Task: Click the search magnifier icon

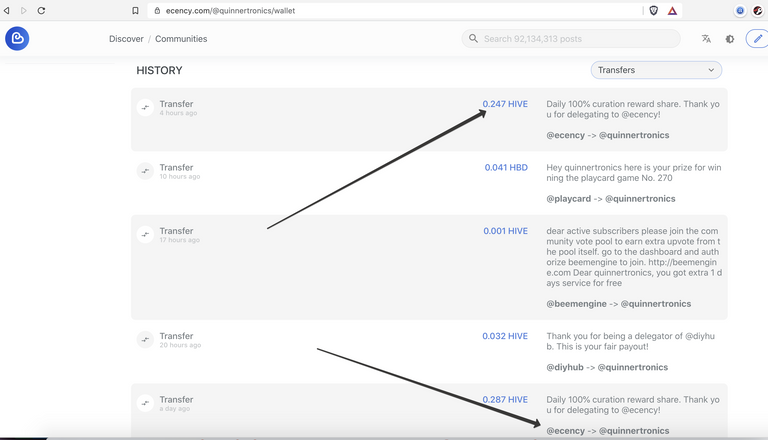Action: tap(473, 38)
